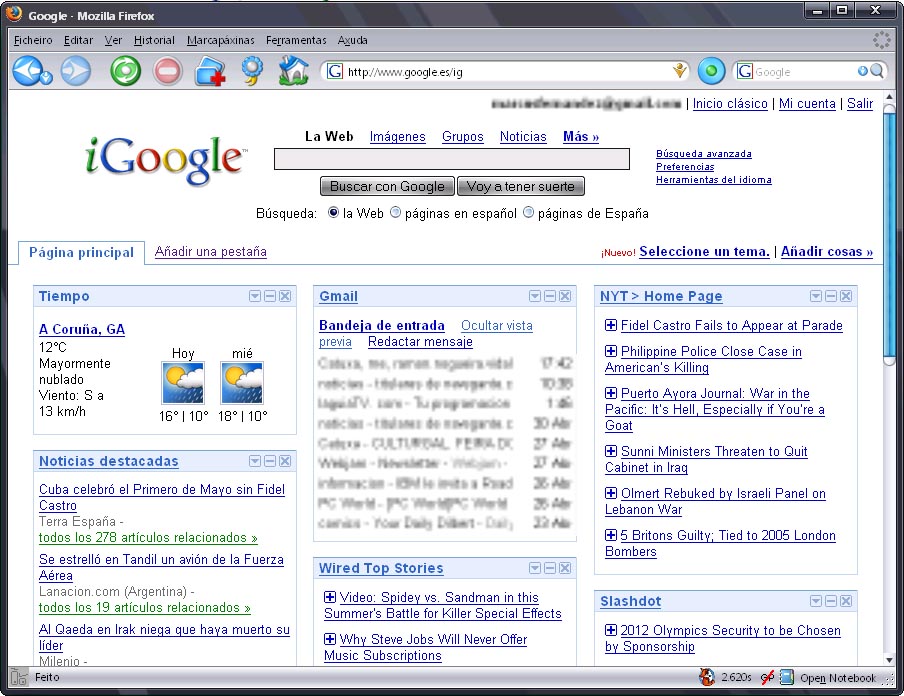Viewport: 904px width, 696px height.
Task: Click the page vertical scrollbar thumb
Action: coord(889,235)
